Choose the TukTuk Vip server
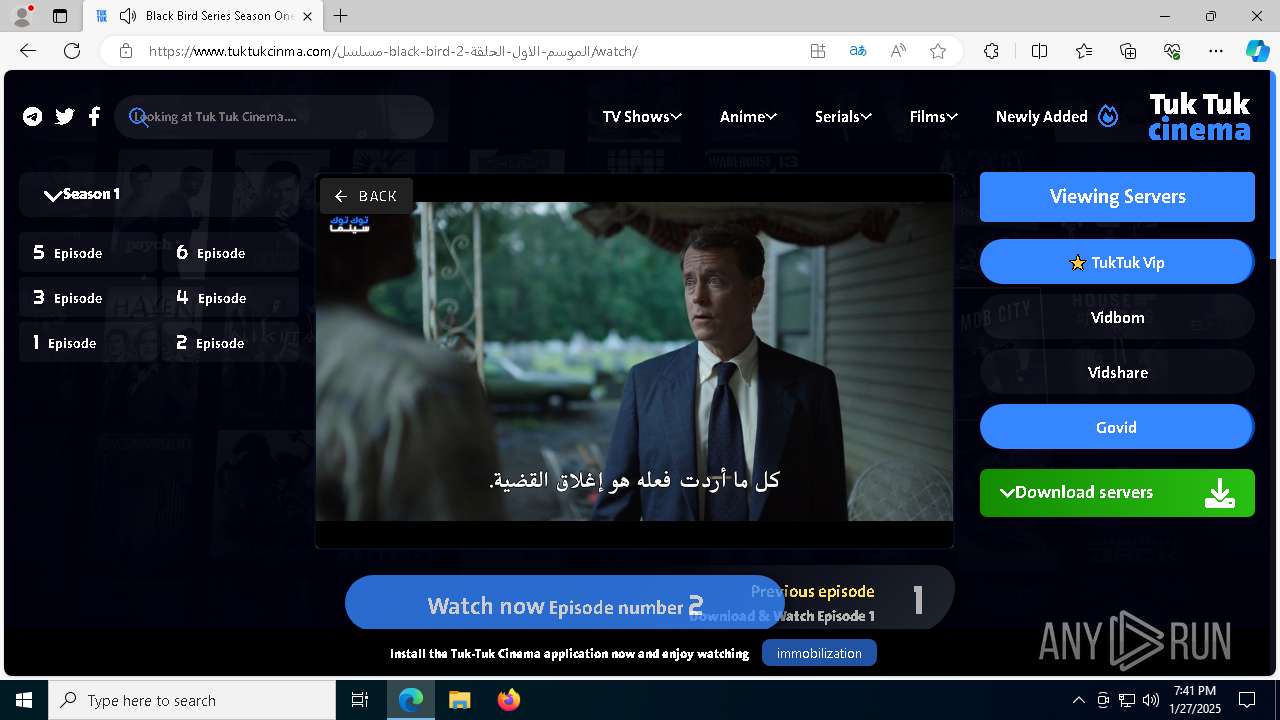Image resolution: width=1280 pixels, height=720 pixels. coord(1117,262)
